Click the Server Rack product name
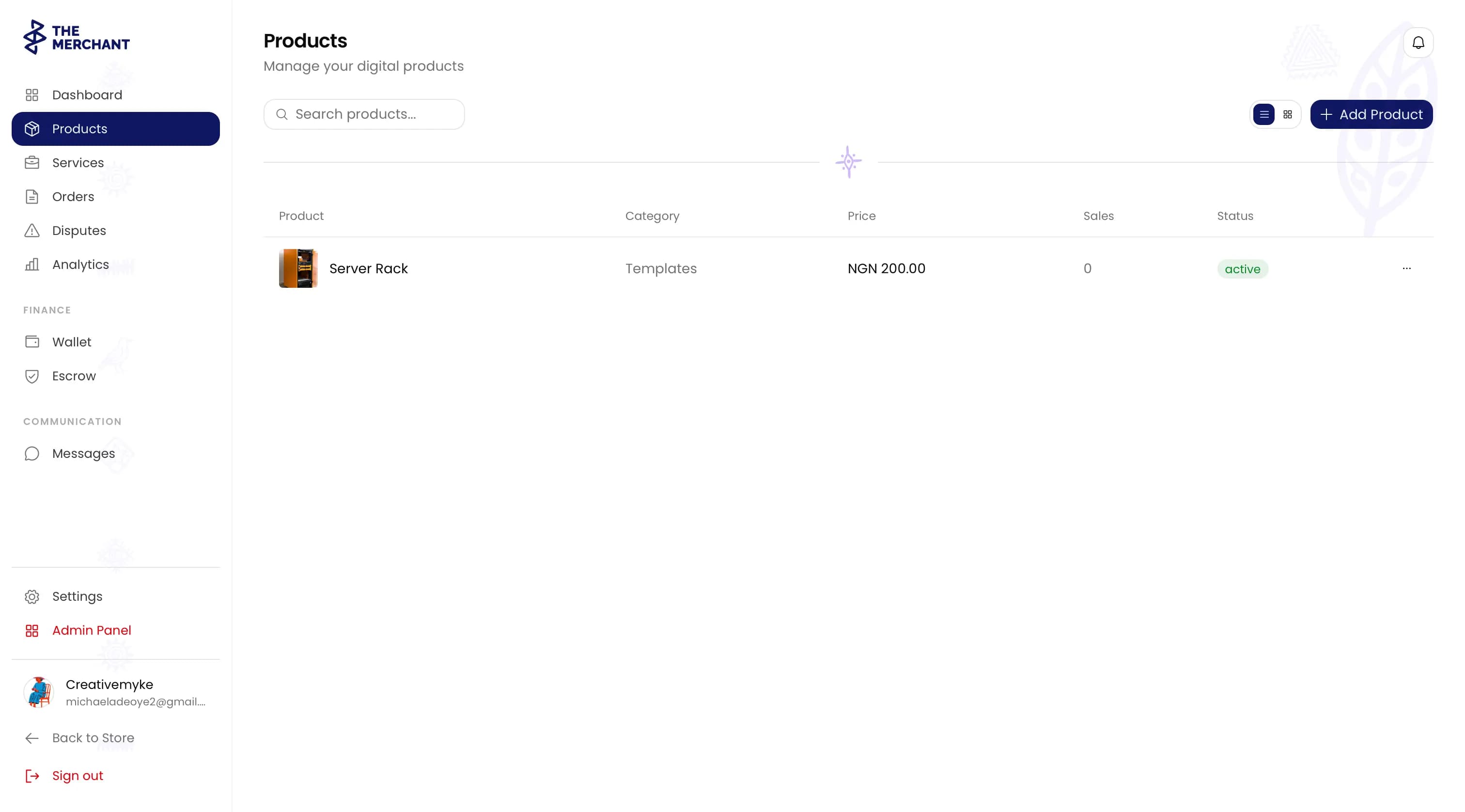 [369, 268]
